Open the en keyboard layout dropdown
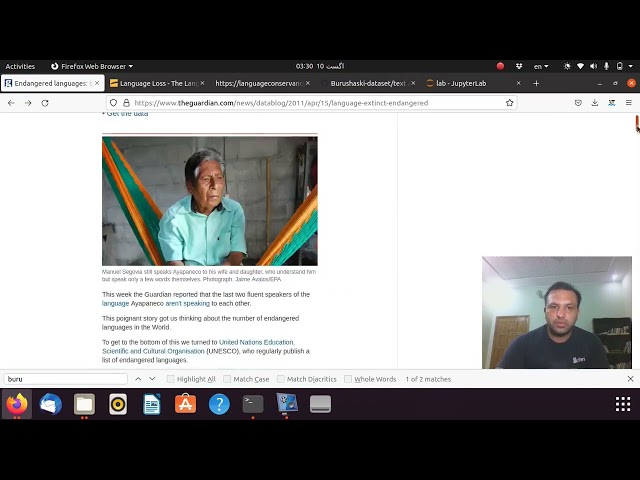 point(541,66)
